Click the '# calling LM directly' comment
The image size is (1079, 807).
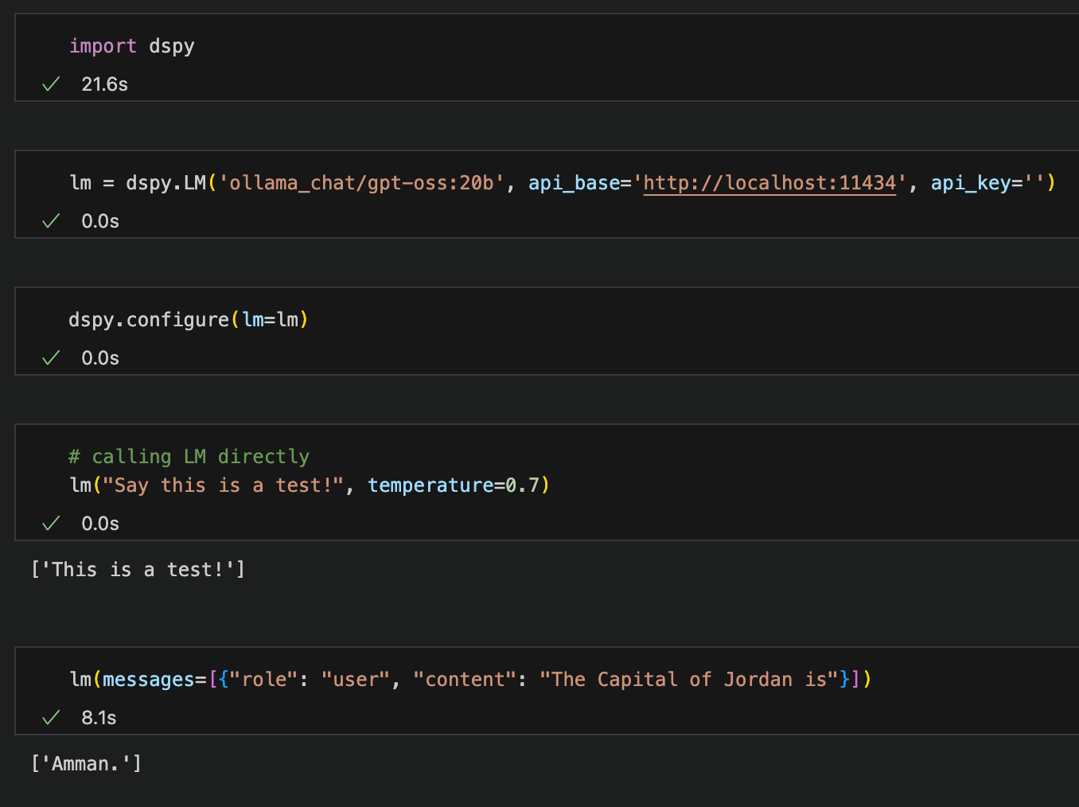pos(189,457)
